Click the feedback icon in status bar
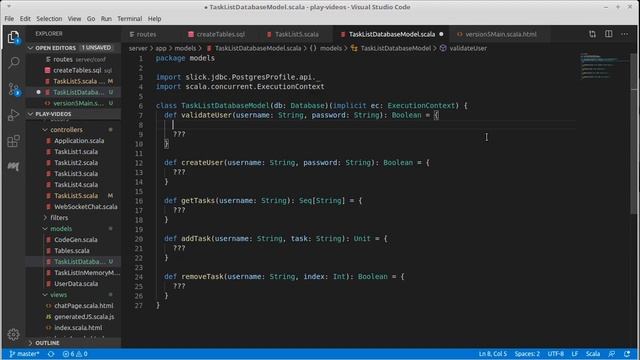This screenshot has width=640, height=360. (611, 354)
